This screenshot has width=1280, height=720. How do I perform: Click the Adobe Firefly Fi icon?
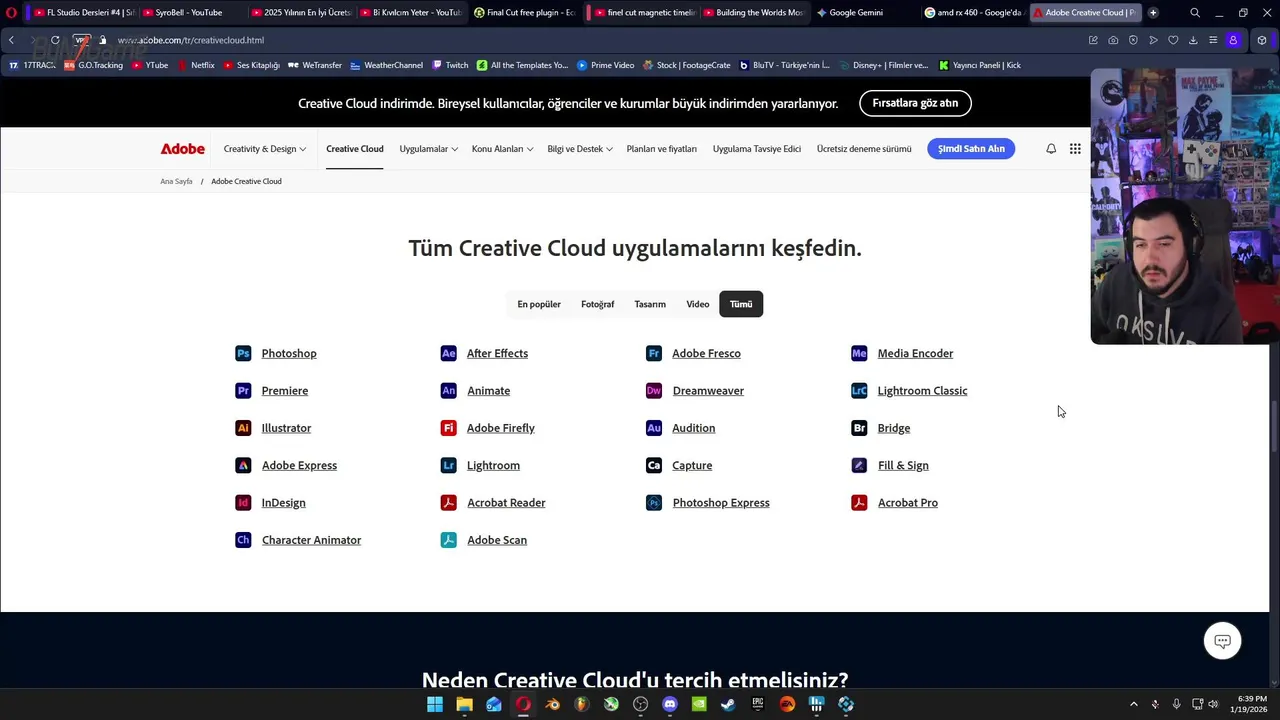tap(449, 428)
